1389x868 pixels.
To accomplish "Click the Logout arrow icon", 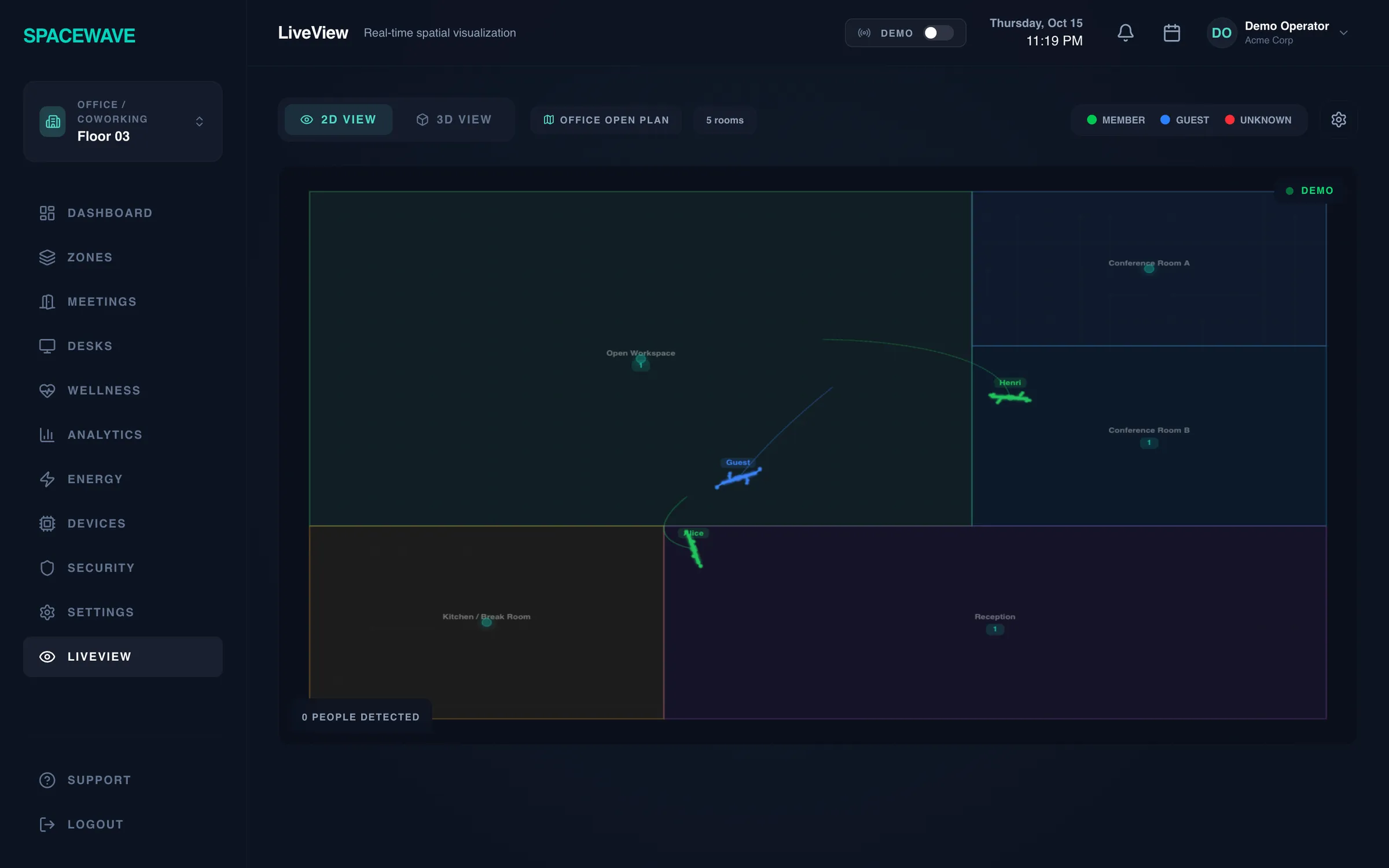I will 47,825.
